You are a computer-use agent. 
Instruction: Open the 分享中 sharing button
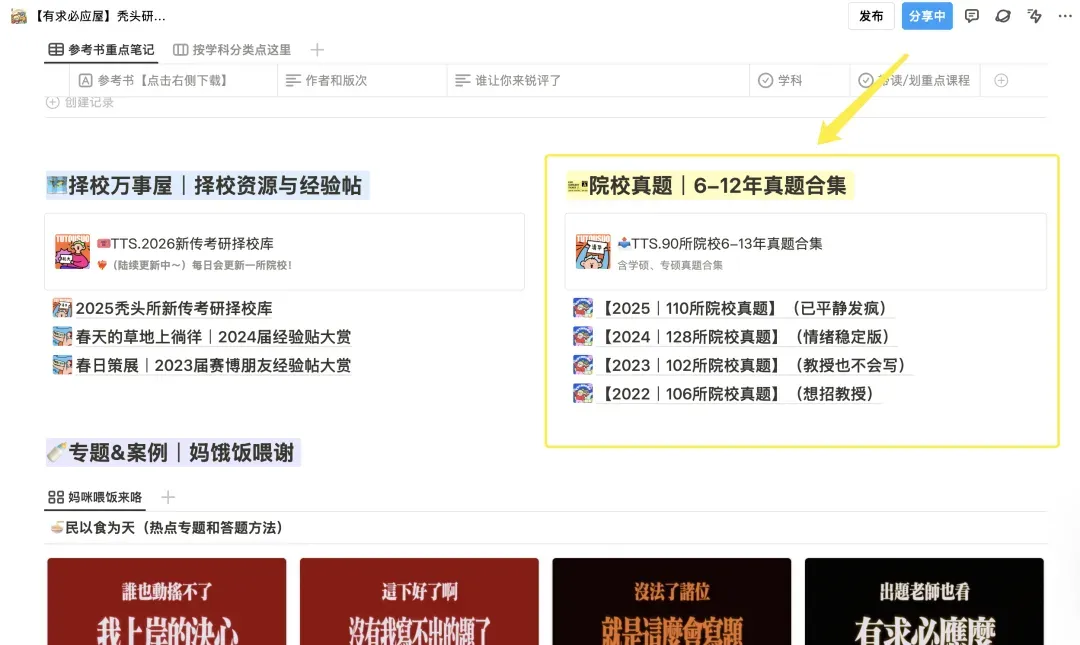[x=927, y=16]
